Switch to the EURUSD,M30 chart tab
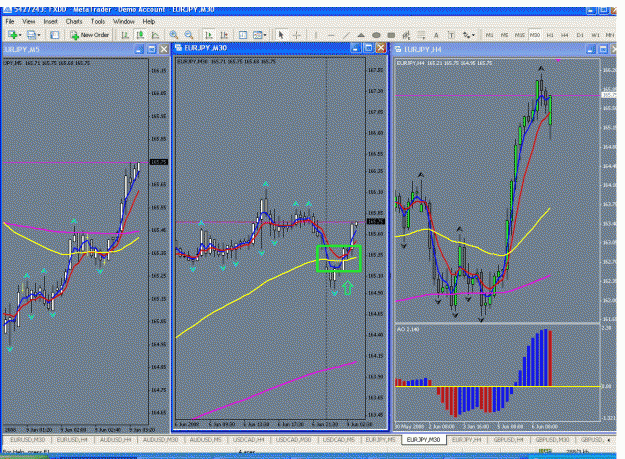The width and height of the screenshot is (625, 459). pyautogui.click(x=28, y=439)
